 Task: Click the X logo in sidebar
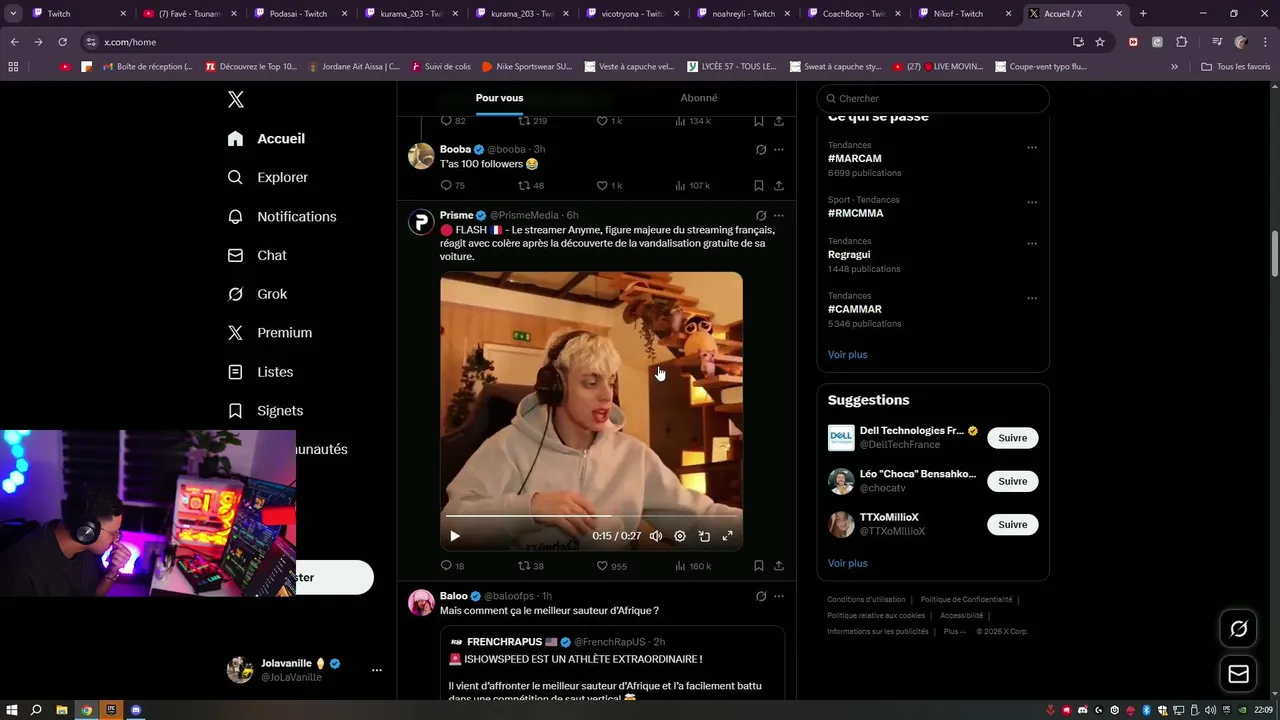tap(235, 99)
